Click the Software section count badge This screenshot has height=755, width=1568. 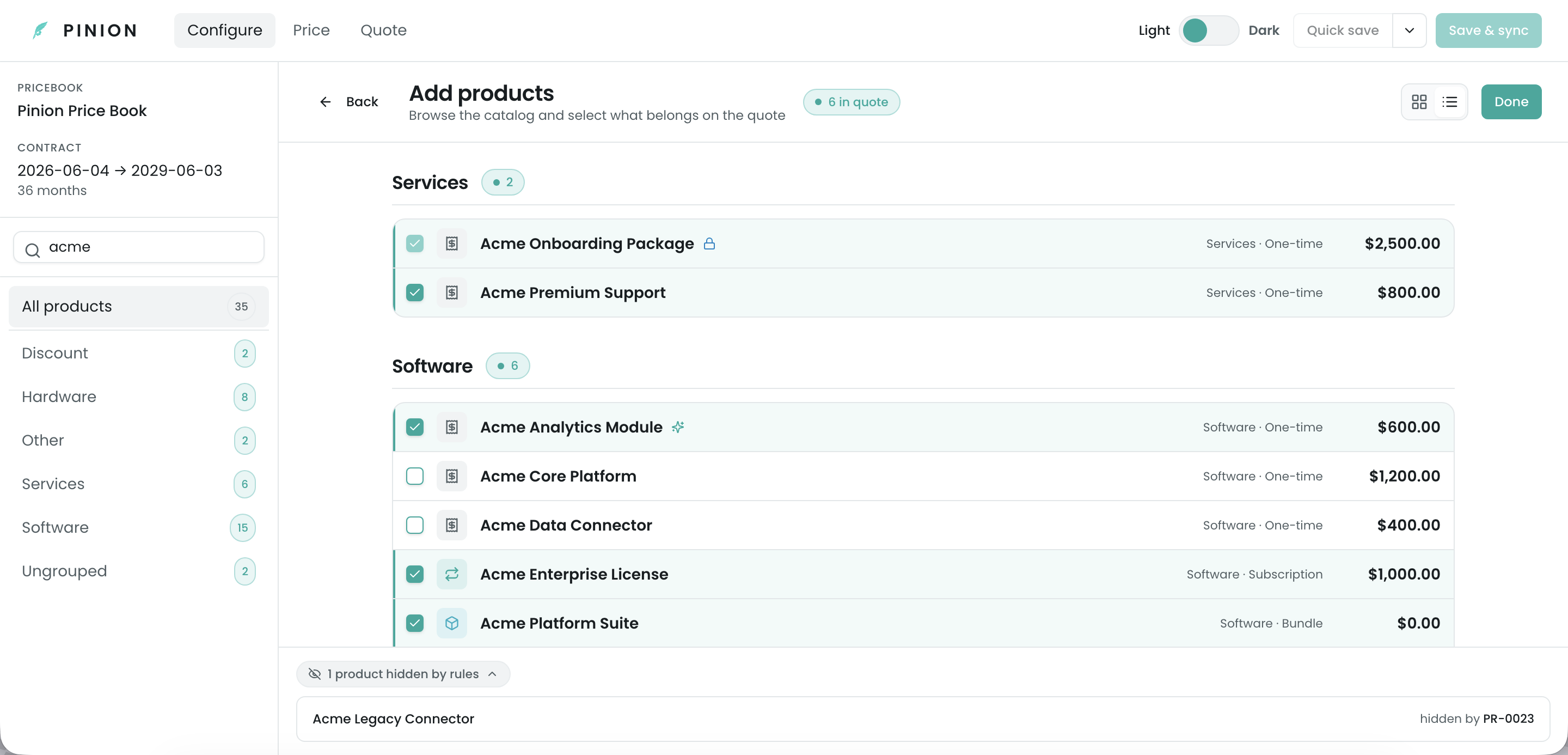tap(507, 366)
